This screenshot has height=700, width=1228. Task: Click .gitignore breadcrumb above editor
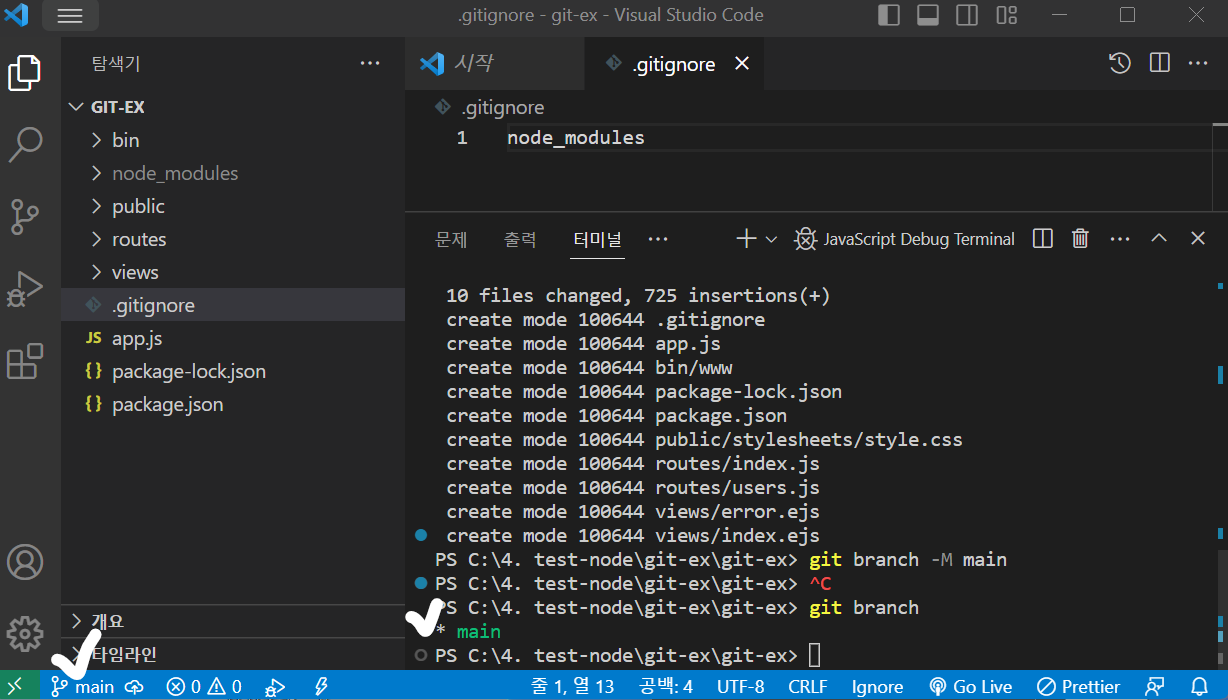coord(490,107)
